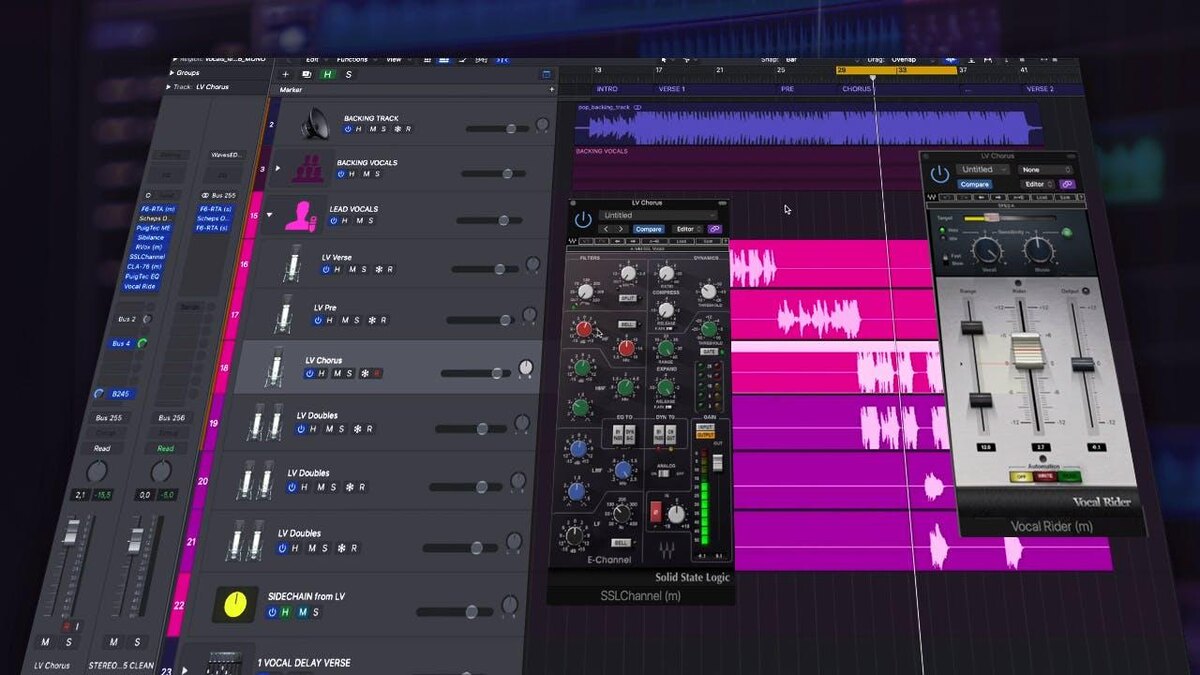1200x675 pixels.
Task: Mute the LV Verse track
Action: click(351, 269)
